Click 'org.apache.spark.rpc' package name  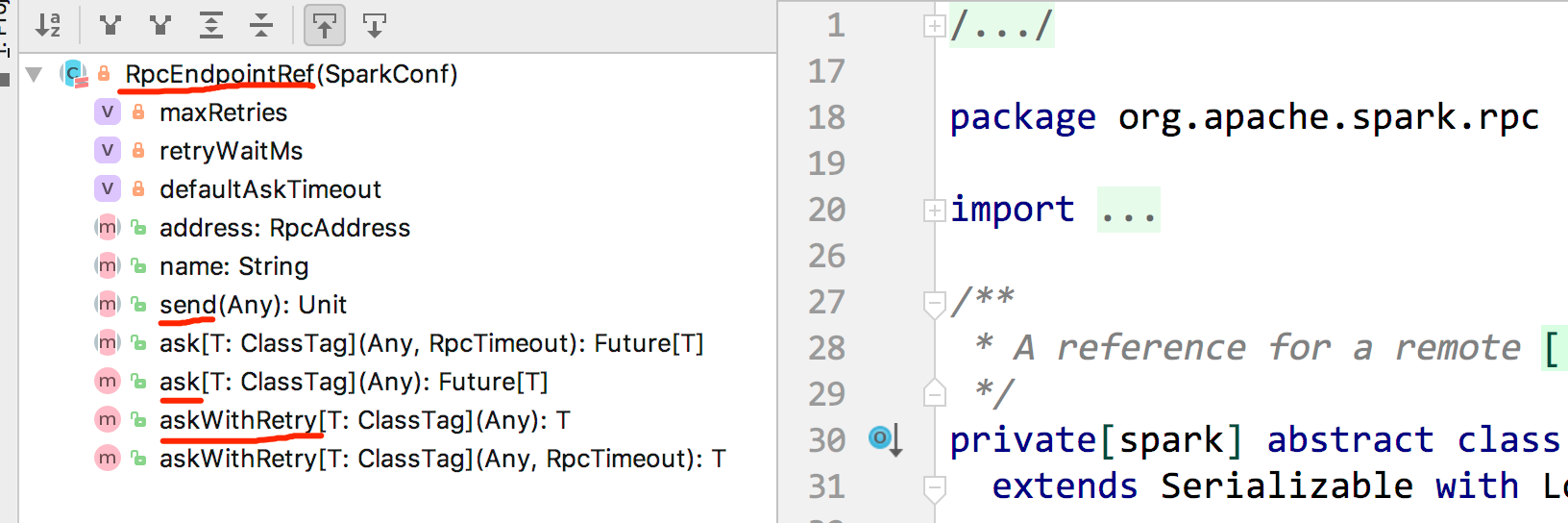[x=1329, y=117]
